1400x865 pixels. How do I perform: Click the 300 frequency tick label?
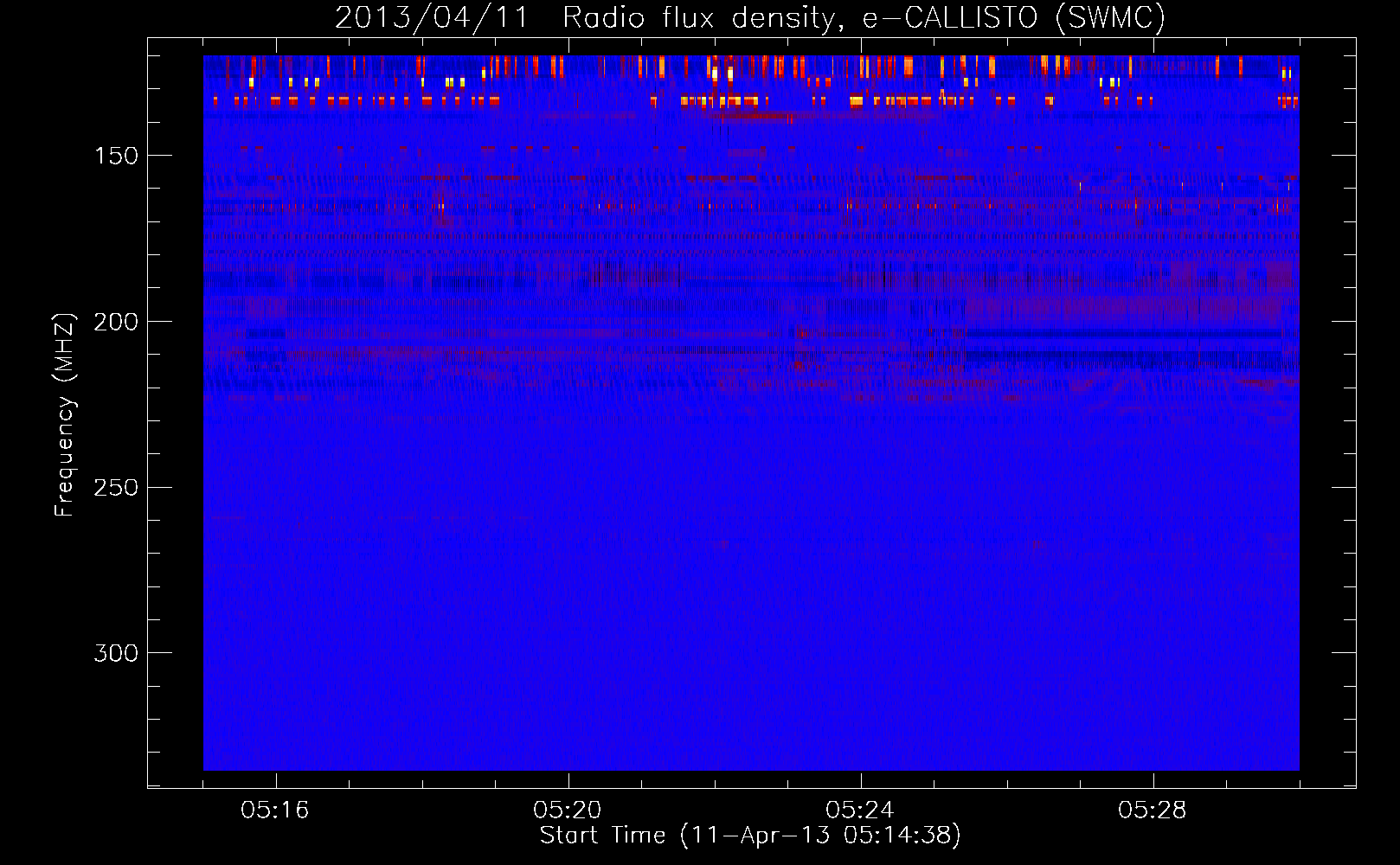click(116, 653)
